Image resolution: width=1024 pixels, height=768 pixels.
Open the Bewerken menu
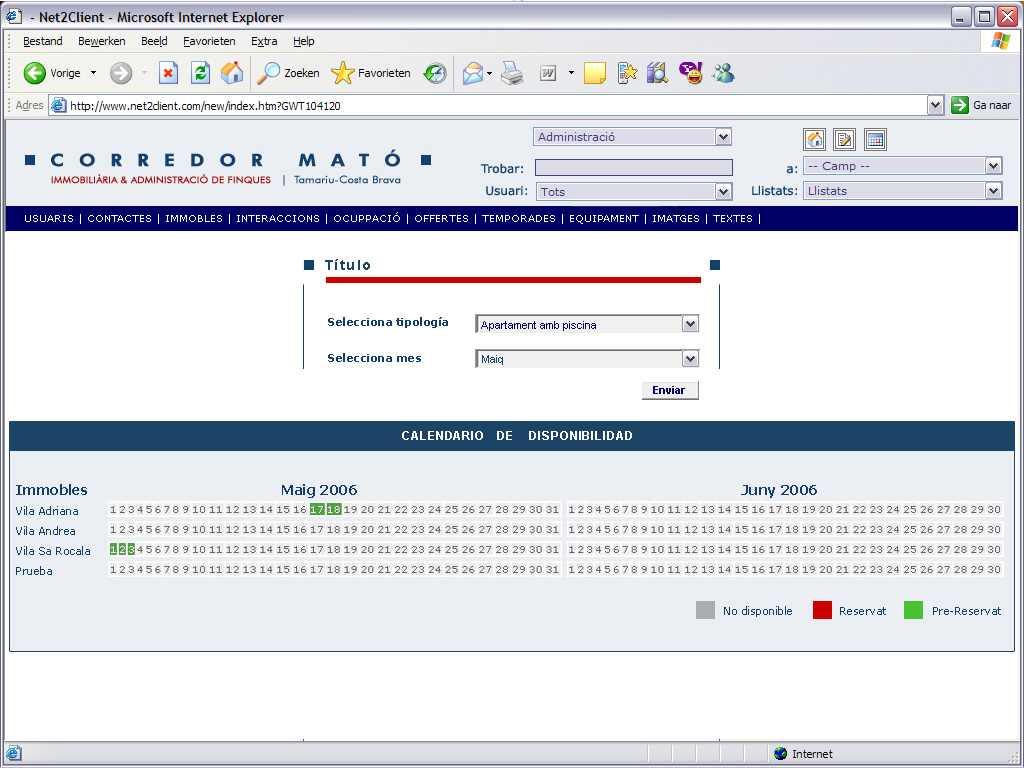101,41
